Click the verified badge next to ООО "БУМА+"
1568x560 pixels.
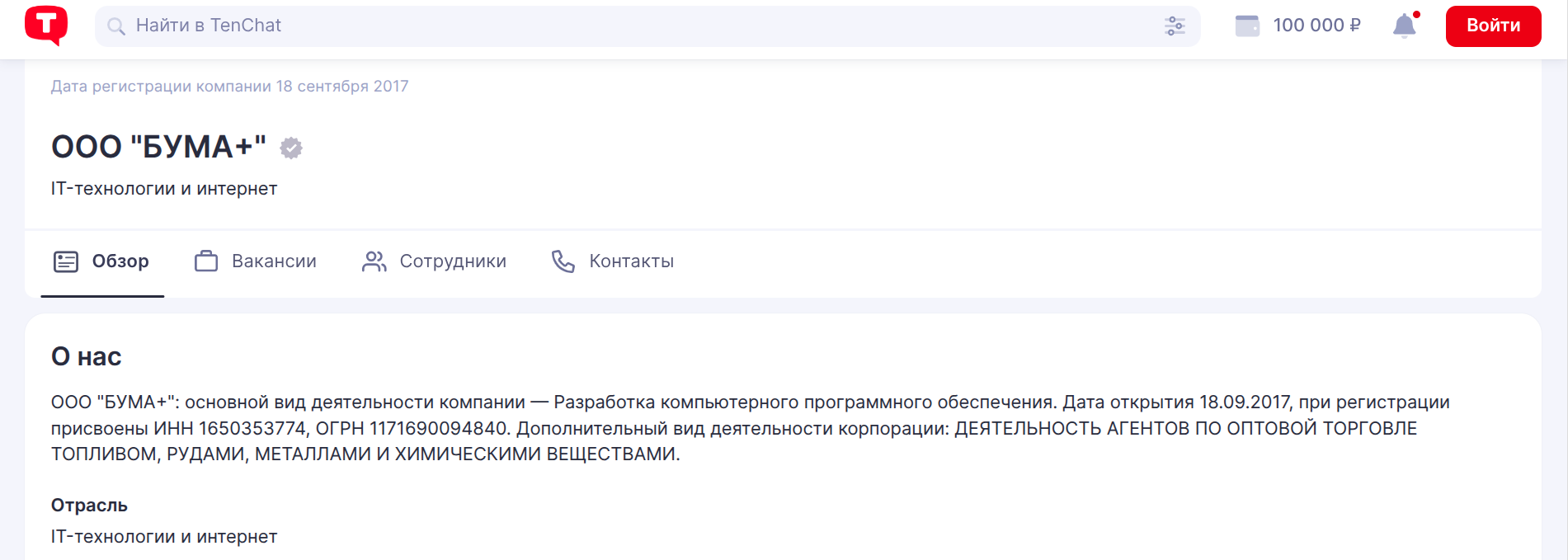pos(291,148)
